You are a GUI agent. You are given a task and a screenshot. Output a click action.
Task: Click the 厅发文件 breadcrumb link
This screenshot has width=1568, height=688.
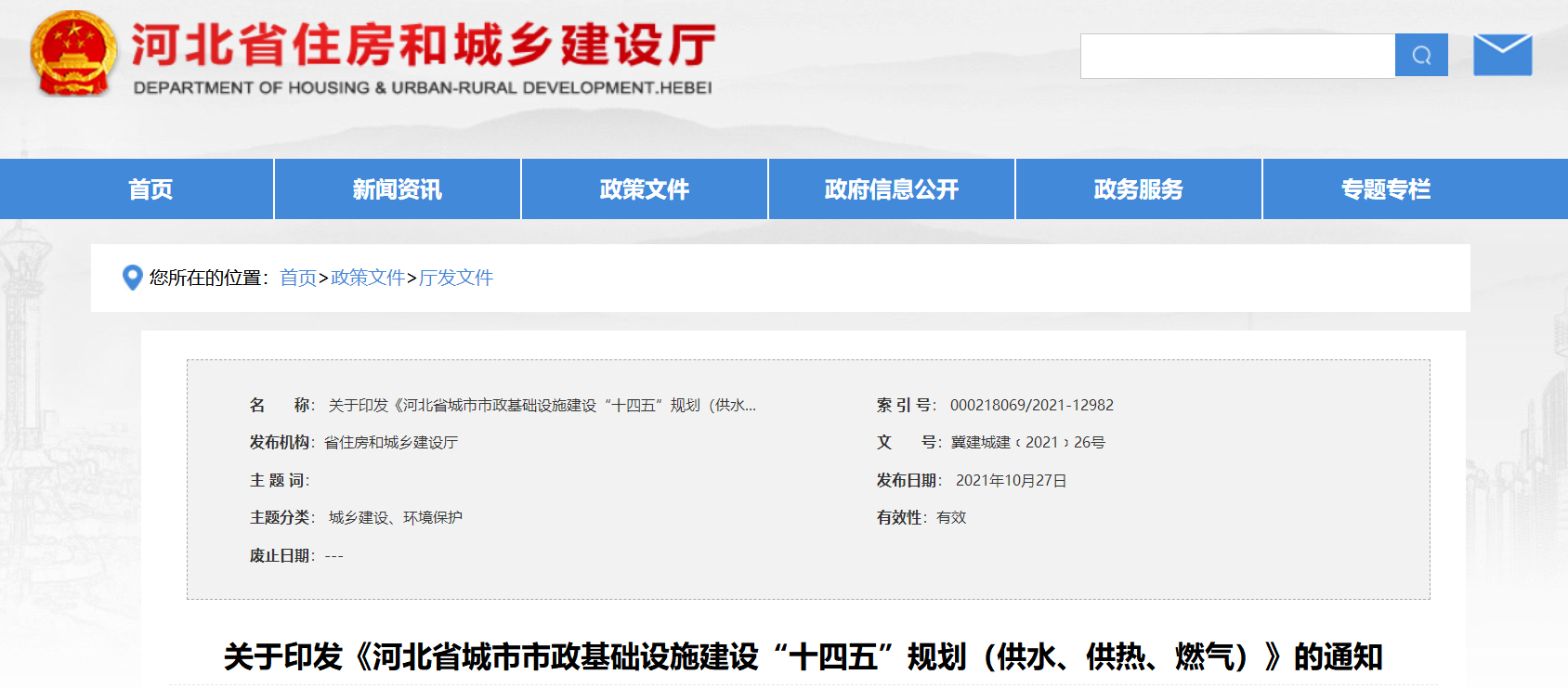[x=456, y=278]
